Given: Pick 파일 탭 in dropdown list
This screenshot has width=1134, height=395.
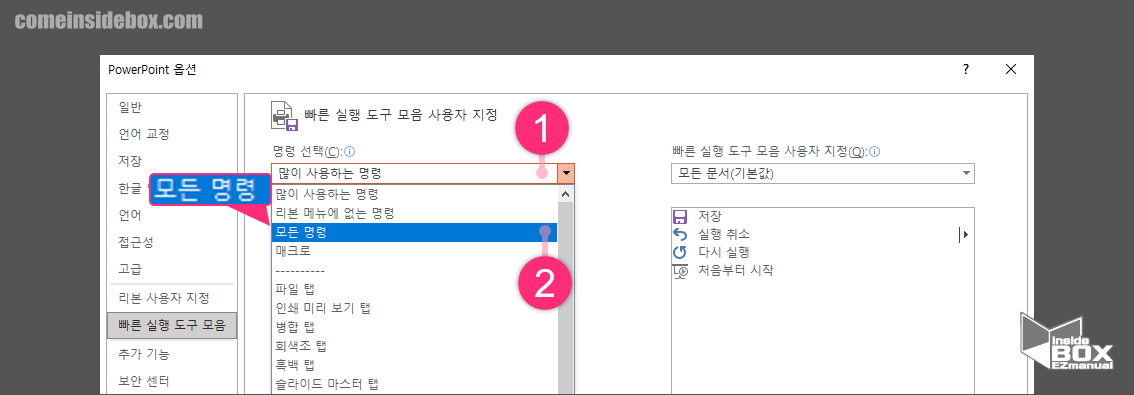Looking at the screenshot, I should pos(414,289).
